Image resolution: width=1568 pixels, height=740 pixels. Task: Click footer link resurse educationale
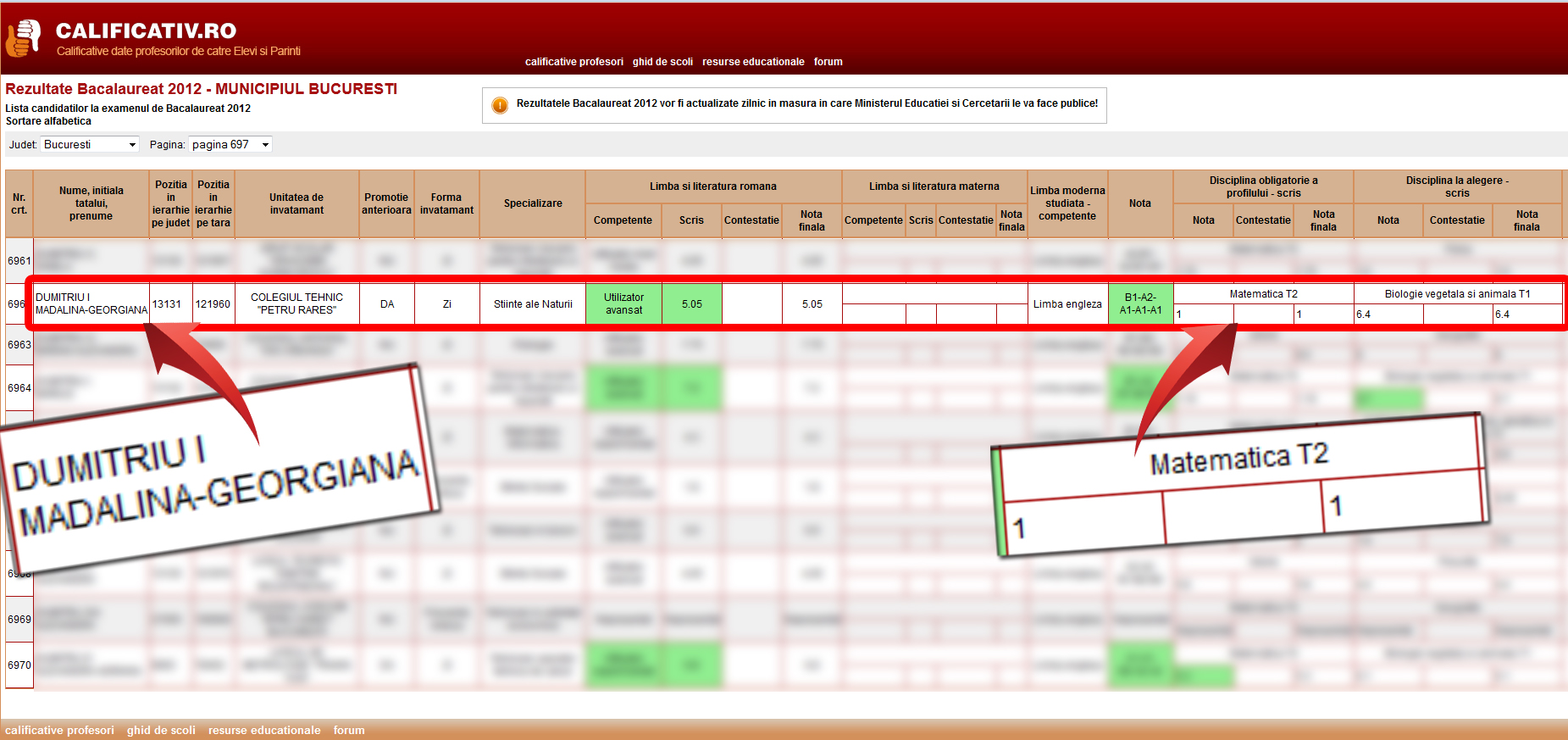264,730
